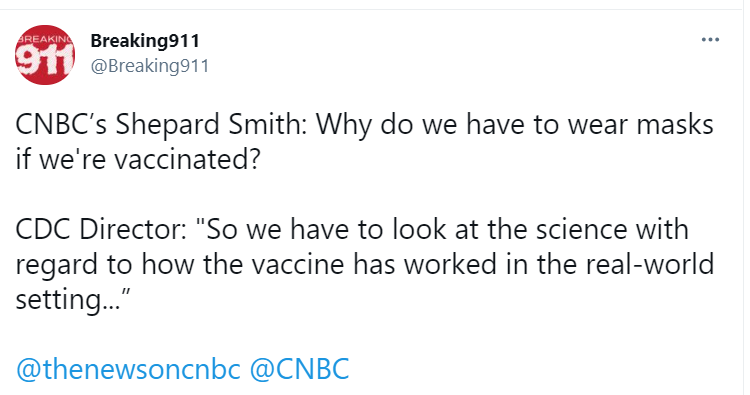Viewport: 750px width, 395px height.
Task: Click the @Breaking911 handle below the name
Action: tap(150, 66)
